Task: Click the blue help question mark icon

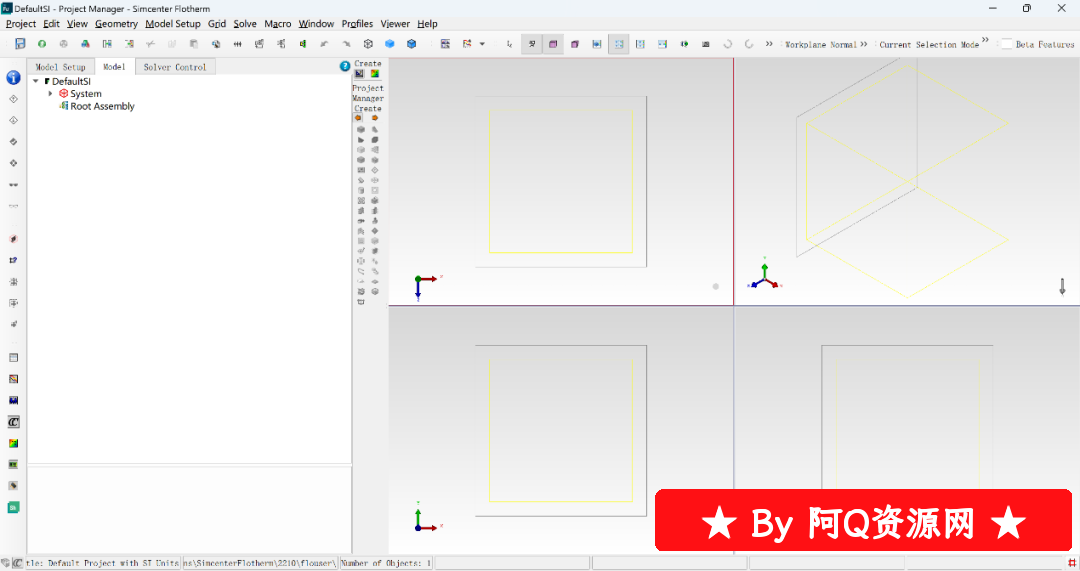Action: (x=345, y=66)
